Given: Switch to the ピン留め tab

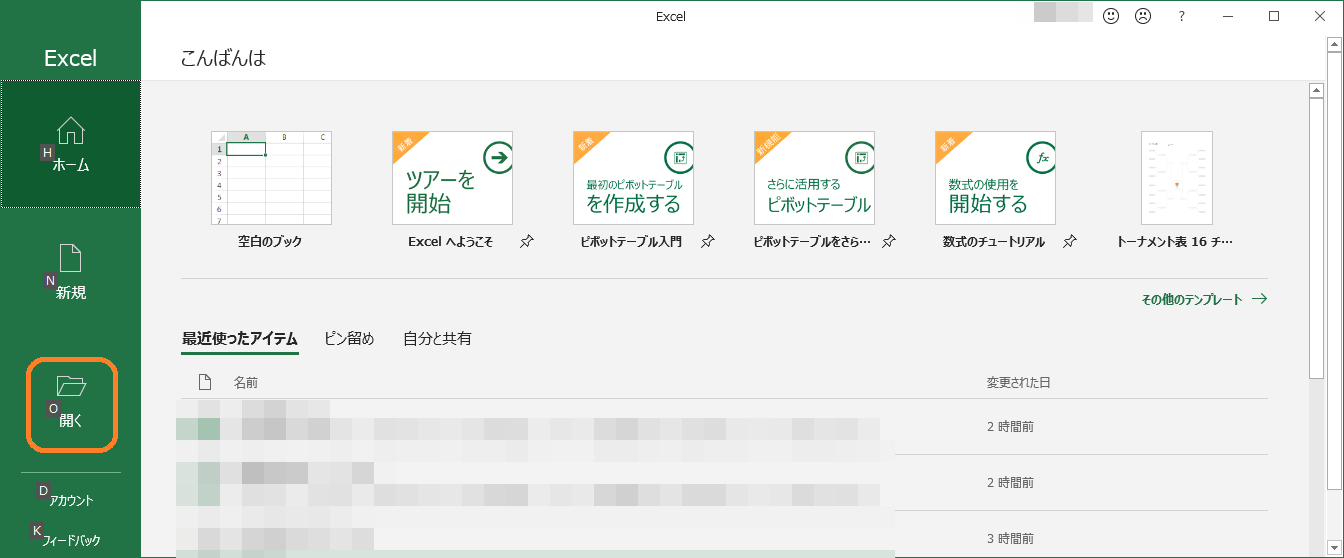Looking at the screenshot, I should click(349, 339).
